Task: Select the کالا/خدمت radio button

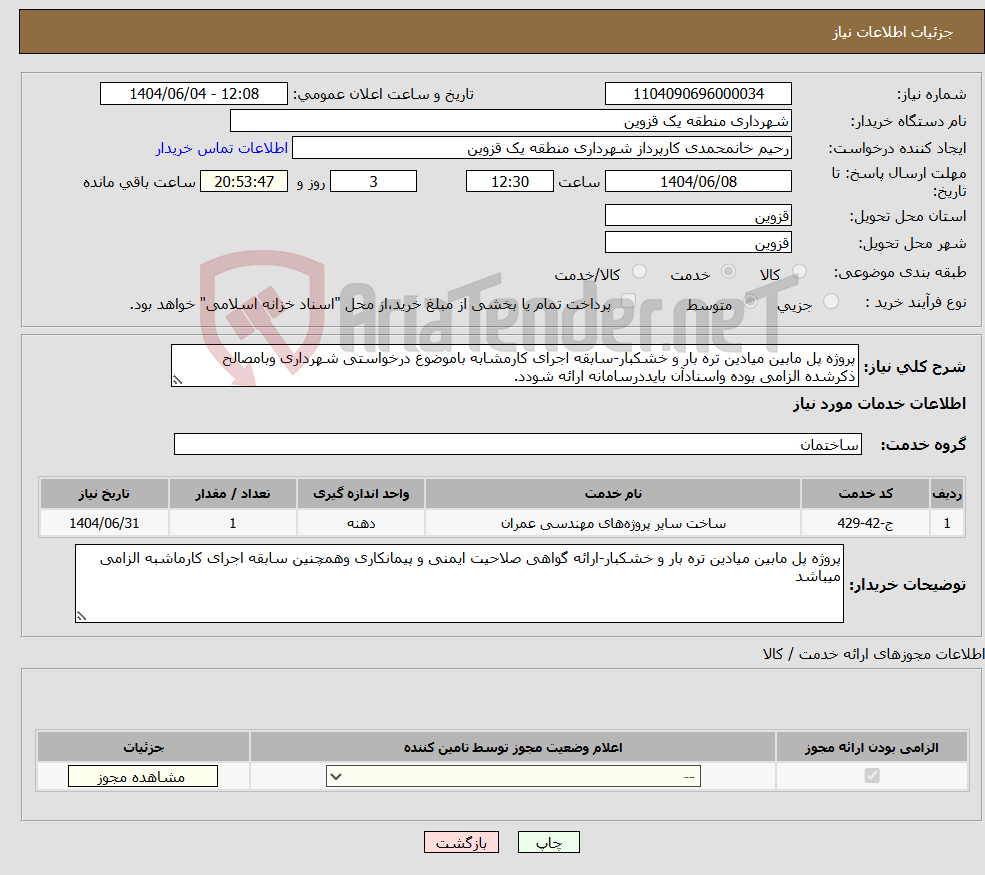Action: coord(638,270)
